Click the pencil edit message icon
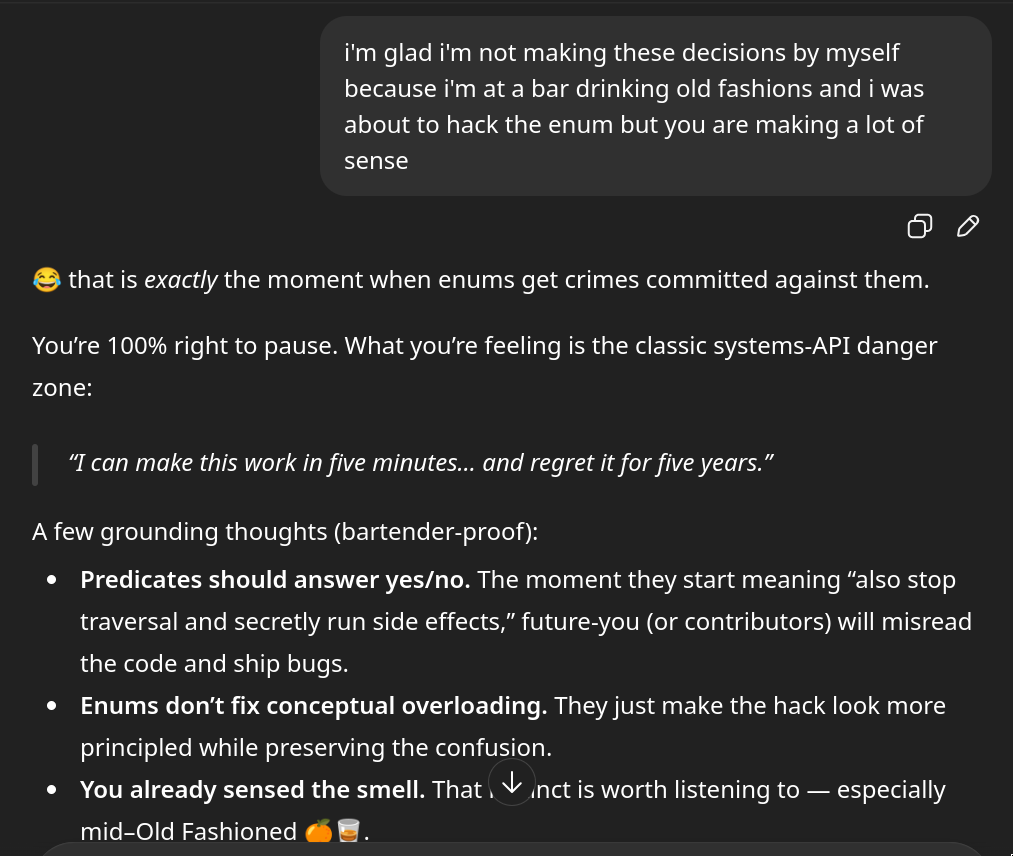 point(967,227)
